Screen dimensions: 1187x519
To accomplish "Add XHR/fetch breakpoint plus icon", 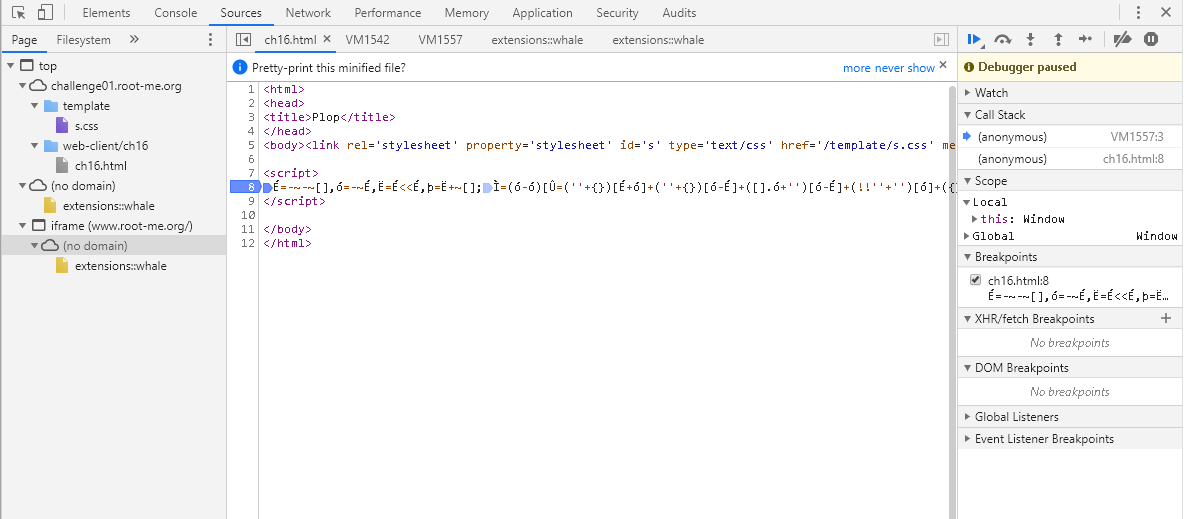I will (x=1166, y=319).
